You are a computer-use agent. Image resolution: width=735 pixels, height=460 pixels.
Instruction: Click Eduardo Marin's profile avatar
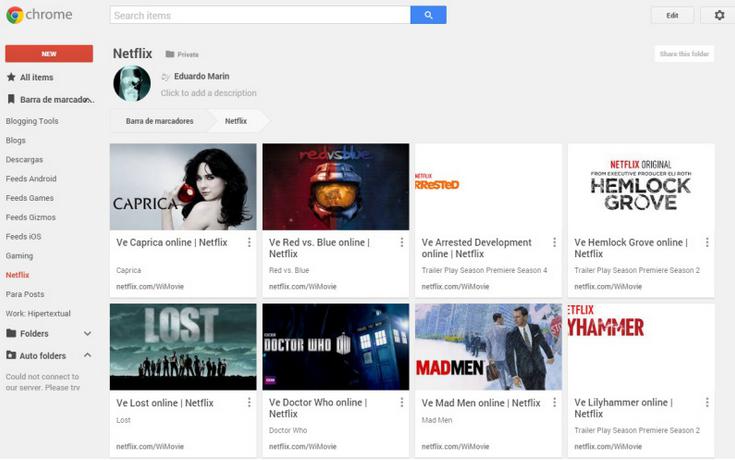[132, 83]
